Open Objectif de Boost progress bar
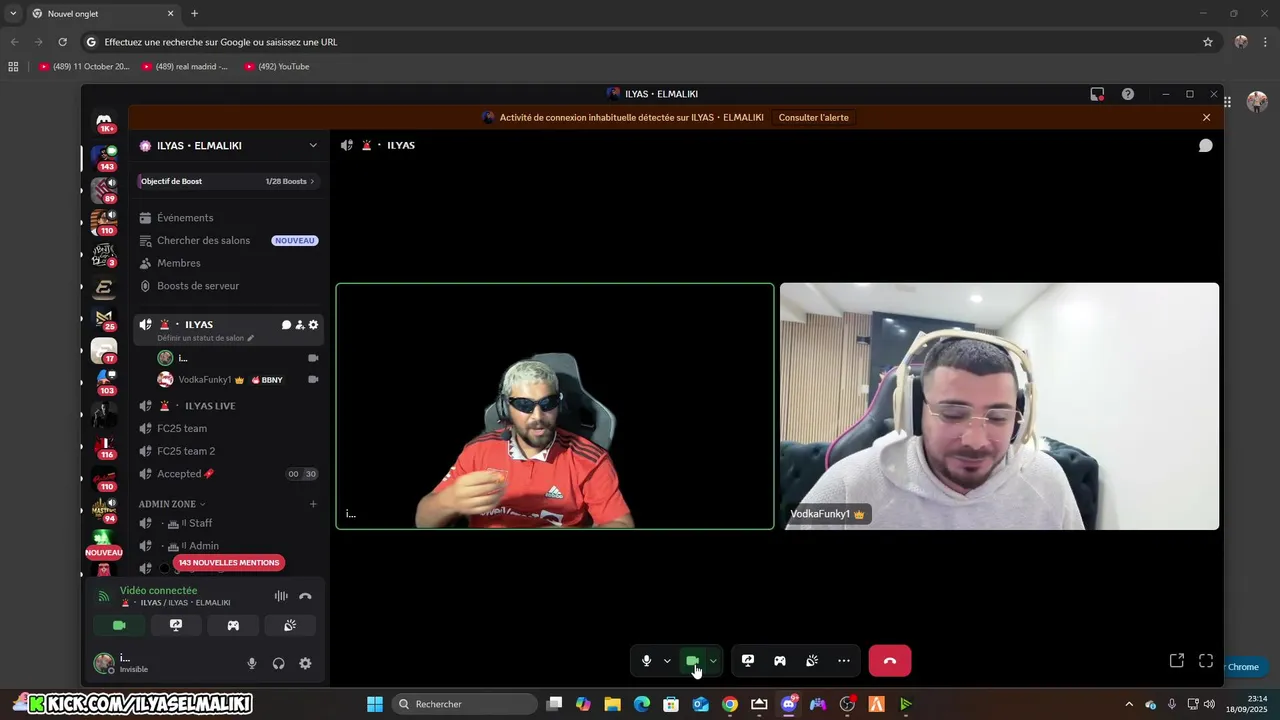 (229, 181)
